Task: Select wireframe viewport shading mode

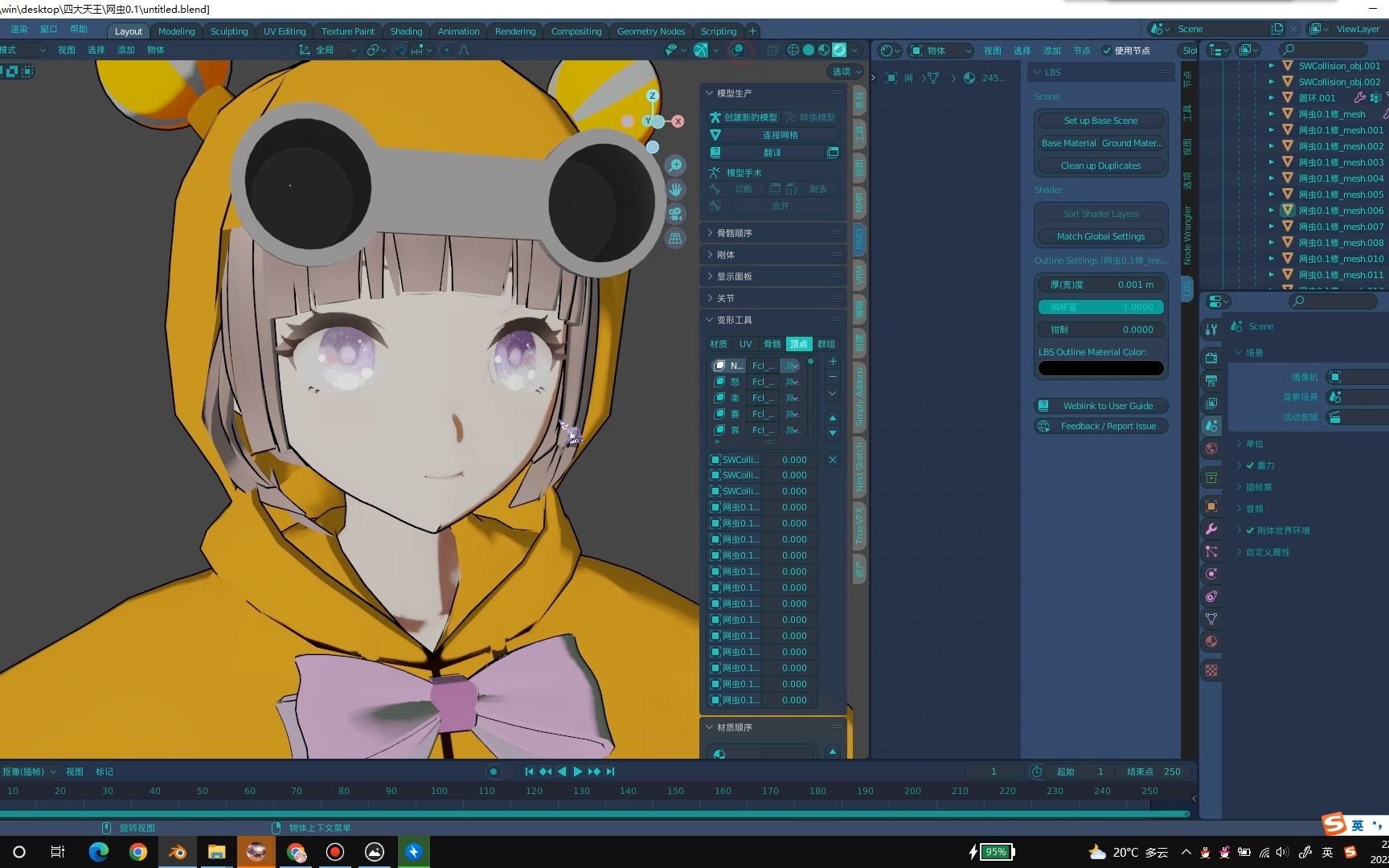Action: (793, 50)
